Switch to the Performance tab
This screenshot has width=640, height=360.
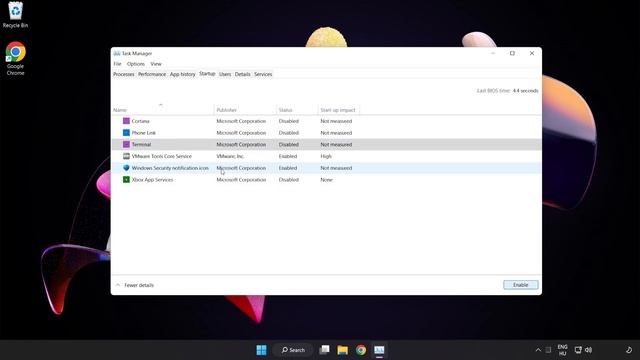152,74
